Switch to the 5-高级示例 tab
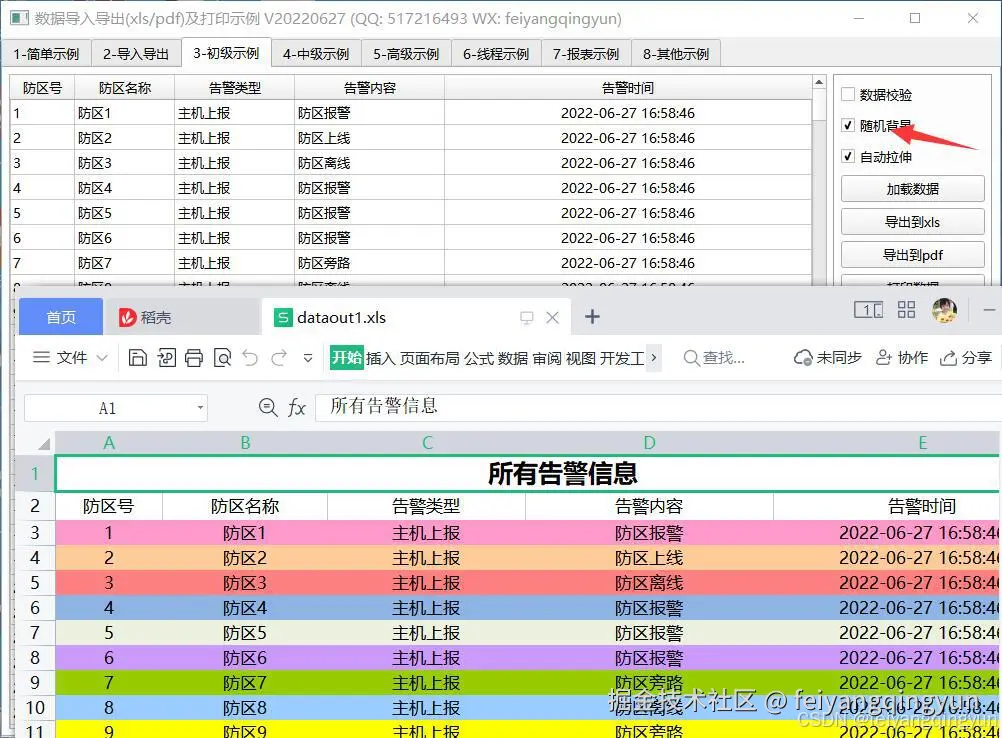 tap(406, 53)
